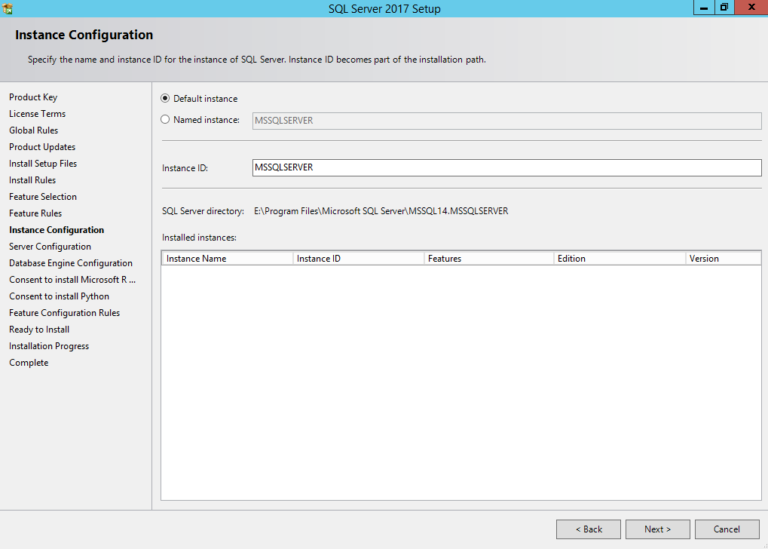Viewport: 768px width, 549px height.
Task: Select the Default instance radio button
Action: click(x=165, y=98)
